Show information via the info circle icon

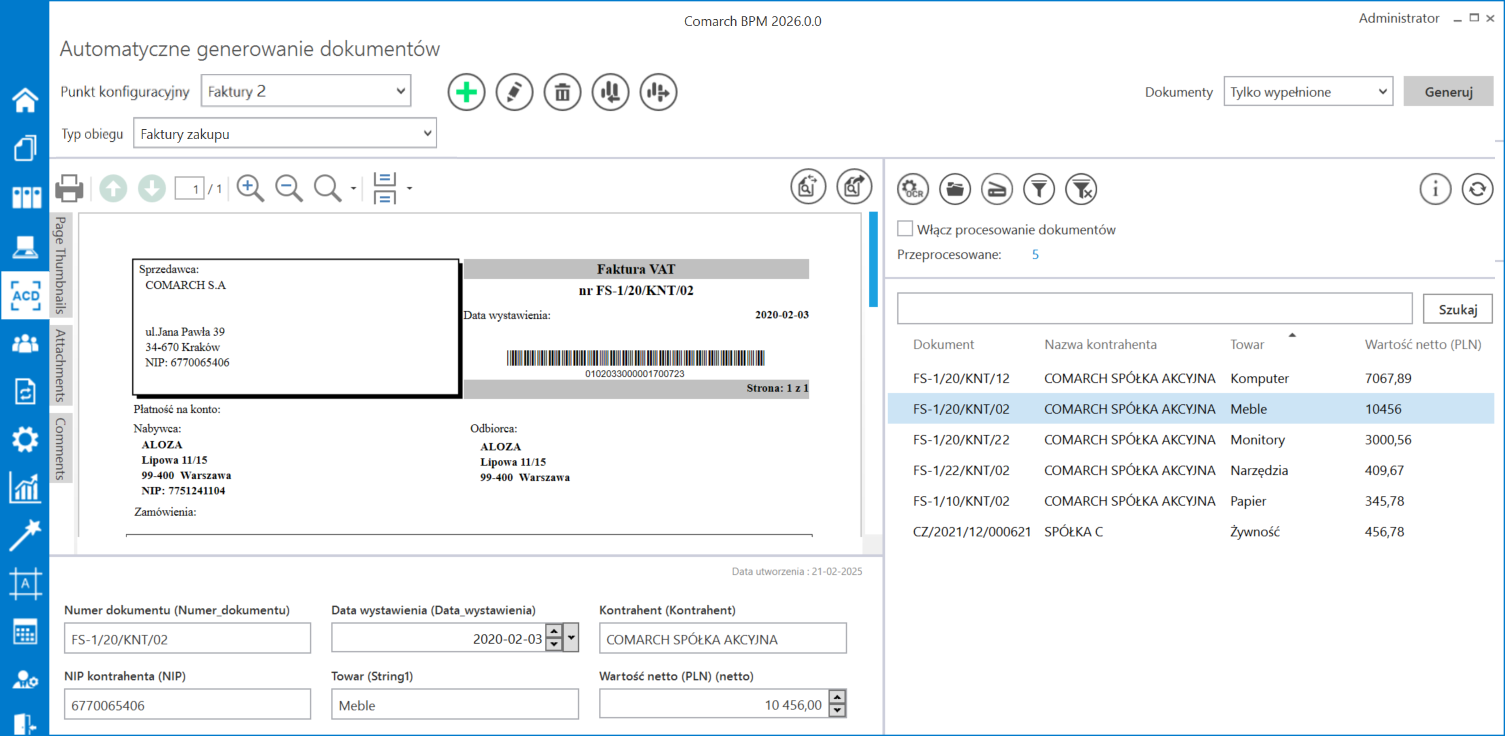point(1435,188)
